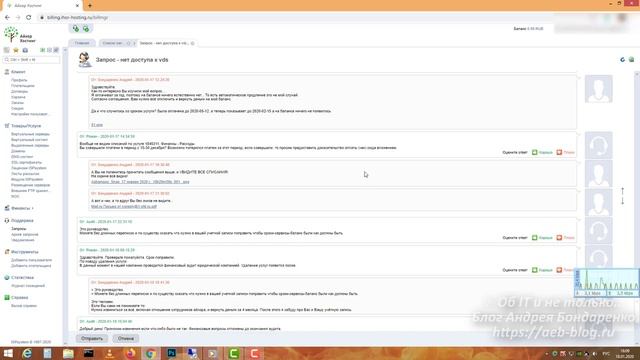
Task: Open the Mail.ru Письмо pdf attachment
Action: pos(124,207)
